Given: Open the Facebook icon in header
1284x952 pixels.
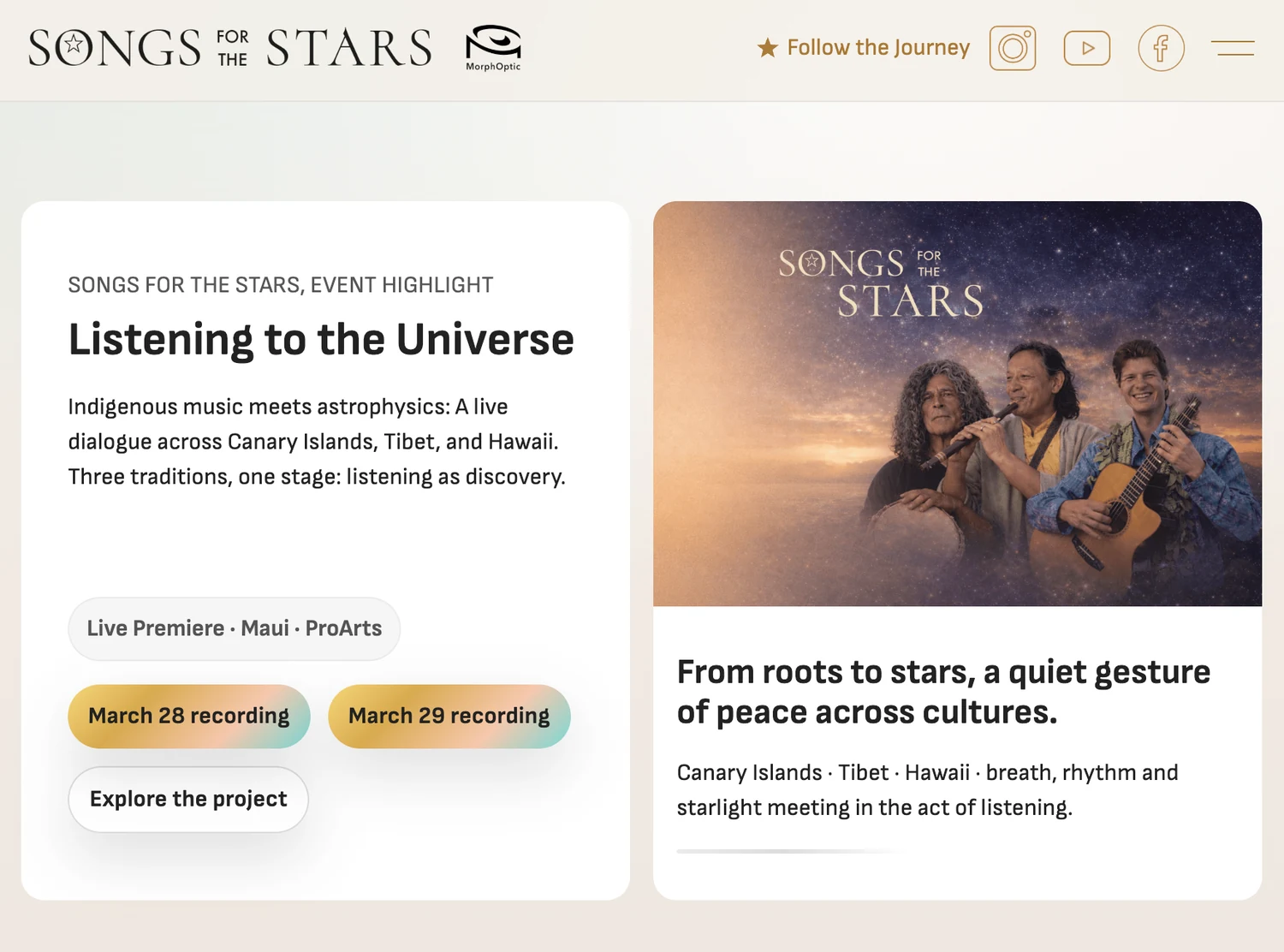Looking at the screenshot, I should (1162, 48).
